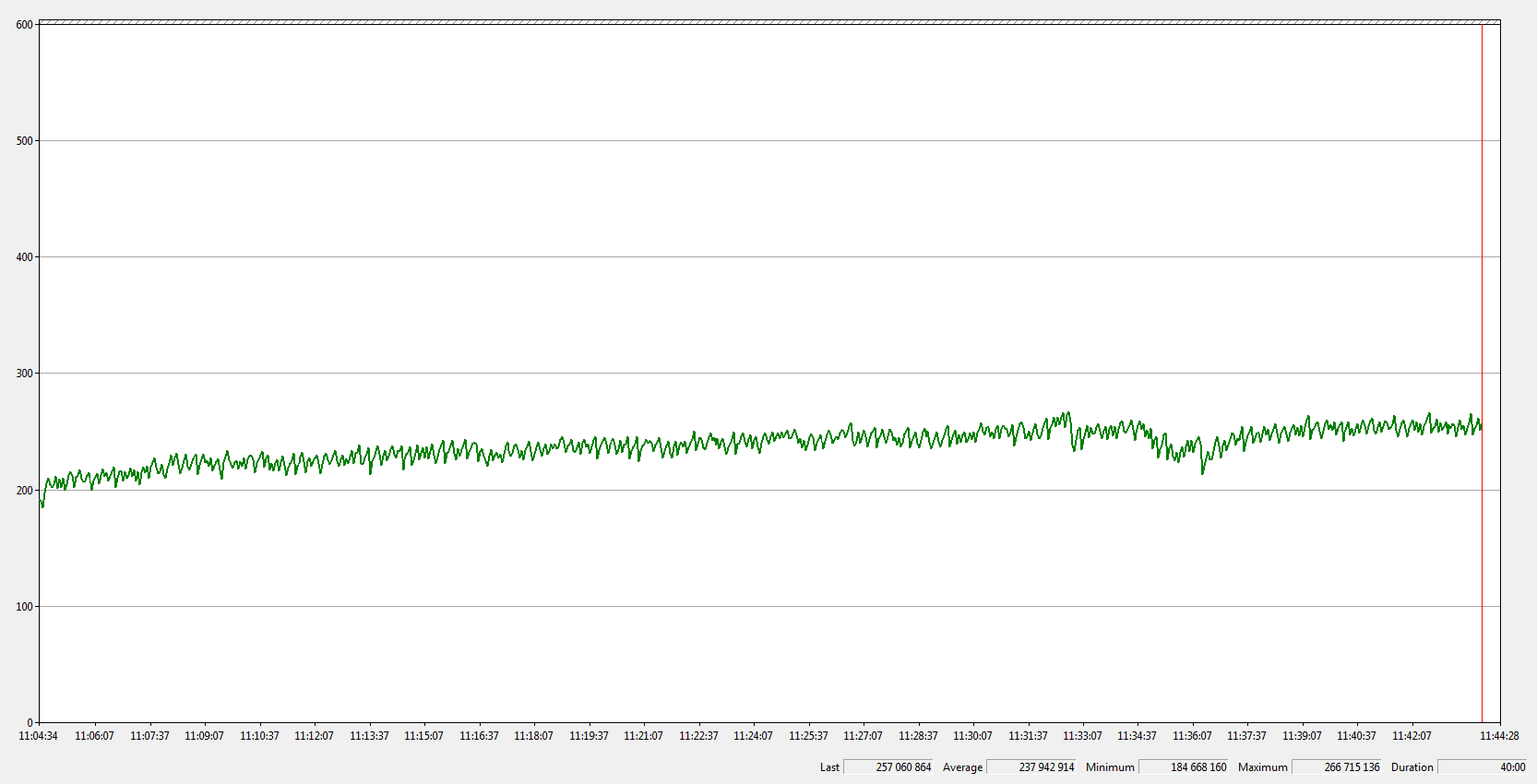Screen dimensions: 1537x784
Task: Click the 11:25:37 time axis label
Action: [x=808, y=736]
